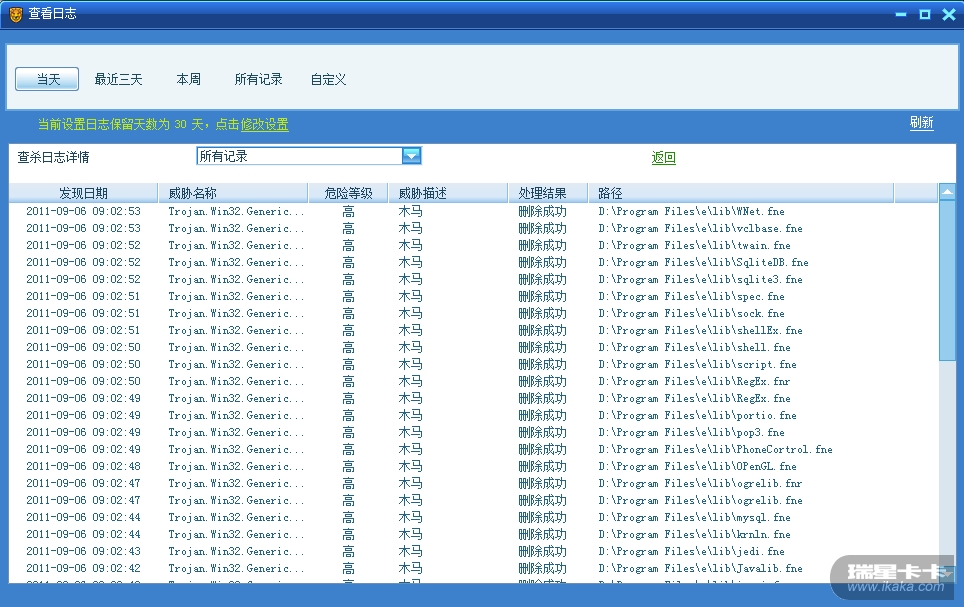Image resolution: width=964 pixels, height=607 pixels.
Task: Select row with path ogrelib.fne
Action: click(x=473, y=501)
